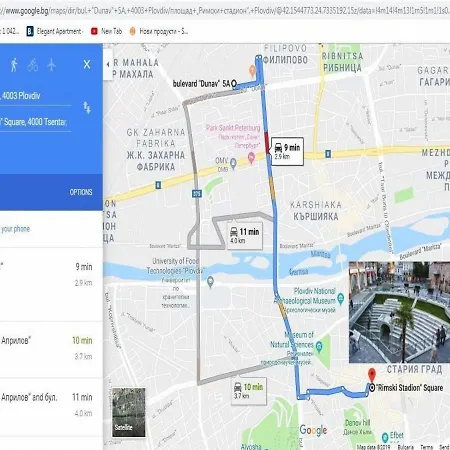
Task: Select the 11 min 4.0 km route in list
Action: coord(51,406)
